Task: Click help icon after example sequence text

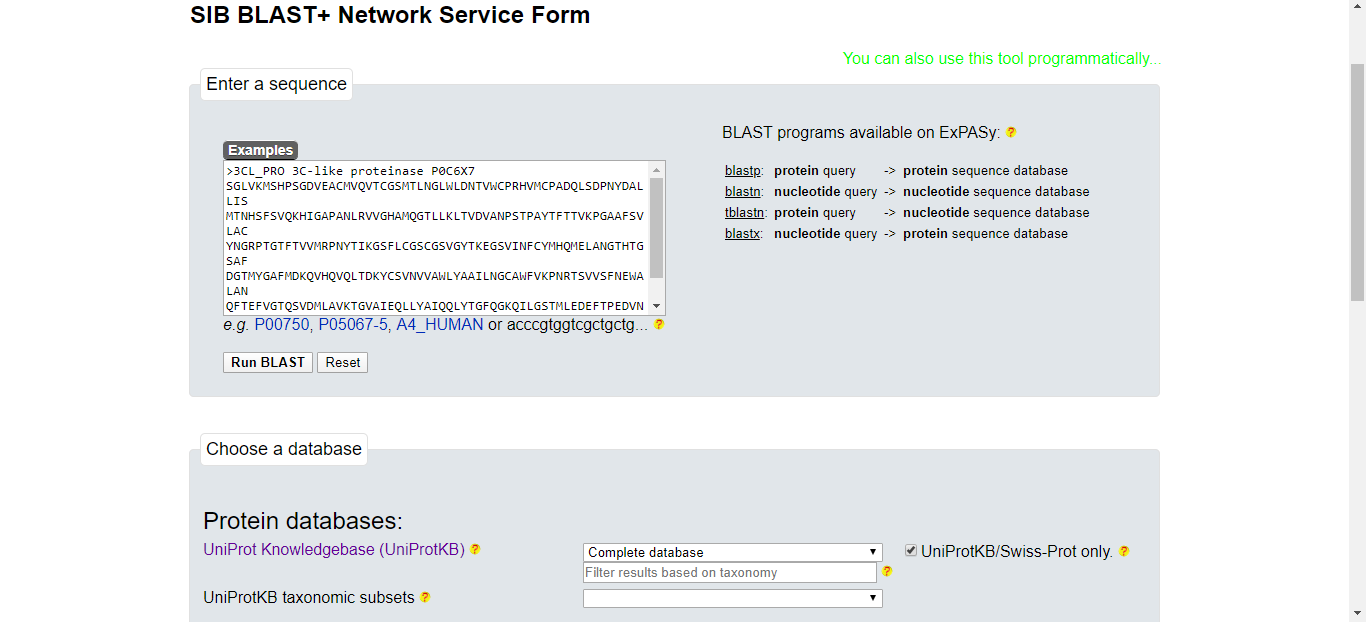Action: pyautogui.click(x=659, y=324)
